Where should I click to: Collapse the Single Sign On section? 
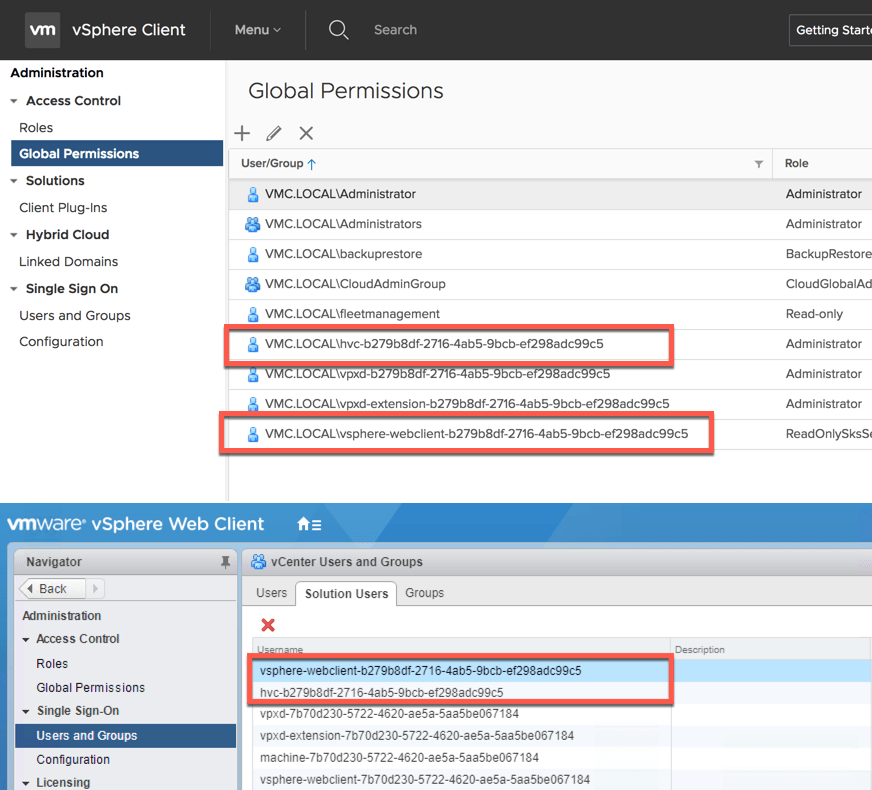(14, 289)
